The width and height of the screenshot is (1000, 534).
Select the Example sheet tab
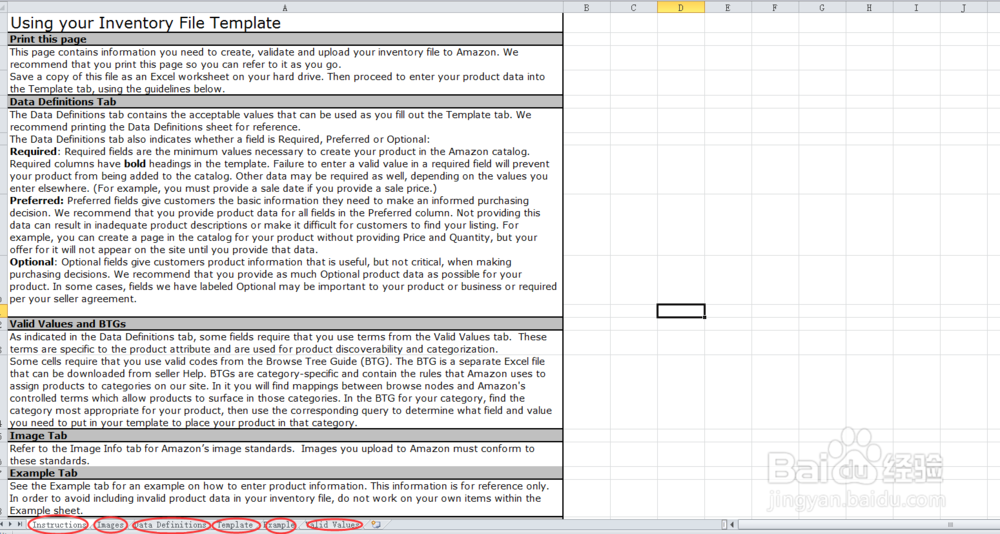pyautogui.click(x=279, y=525)
